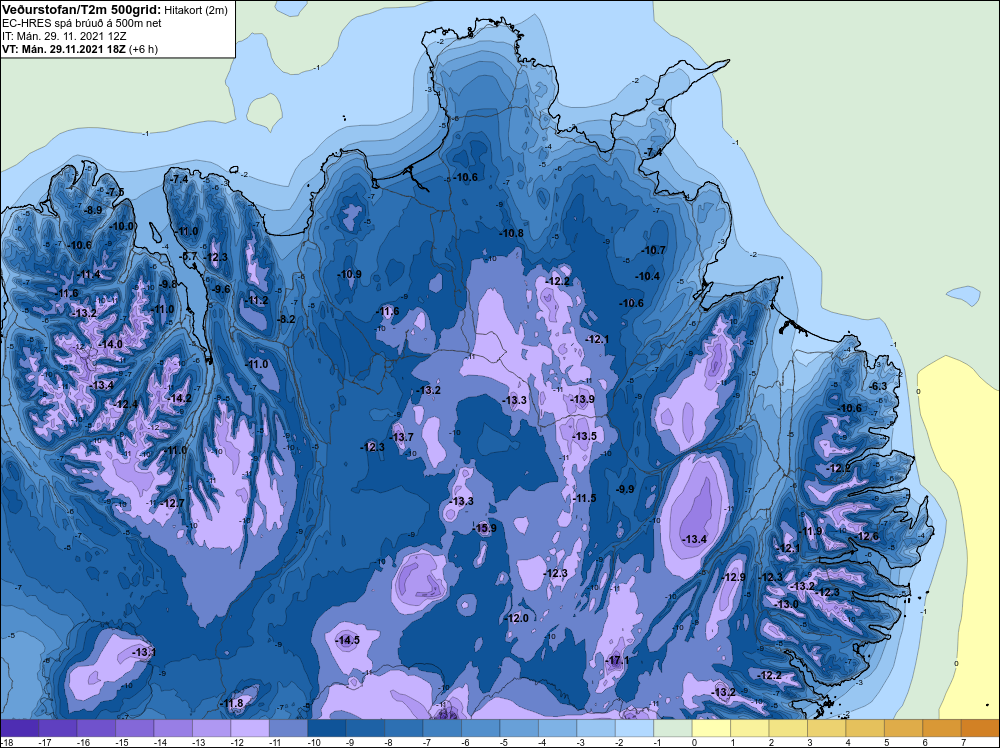Image resolution: width=1000 pixels, height=748 pixels.
Task: Click the -11.5 temperature label
Action: 584,497
